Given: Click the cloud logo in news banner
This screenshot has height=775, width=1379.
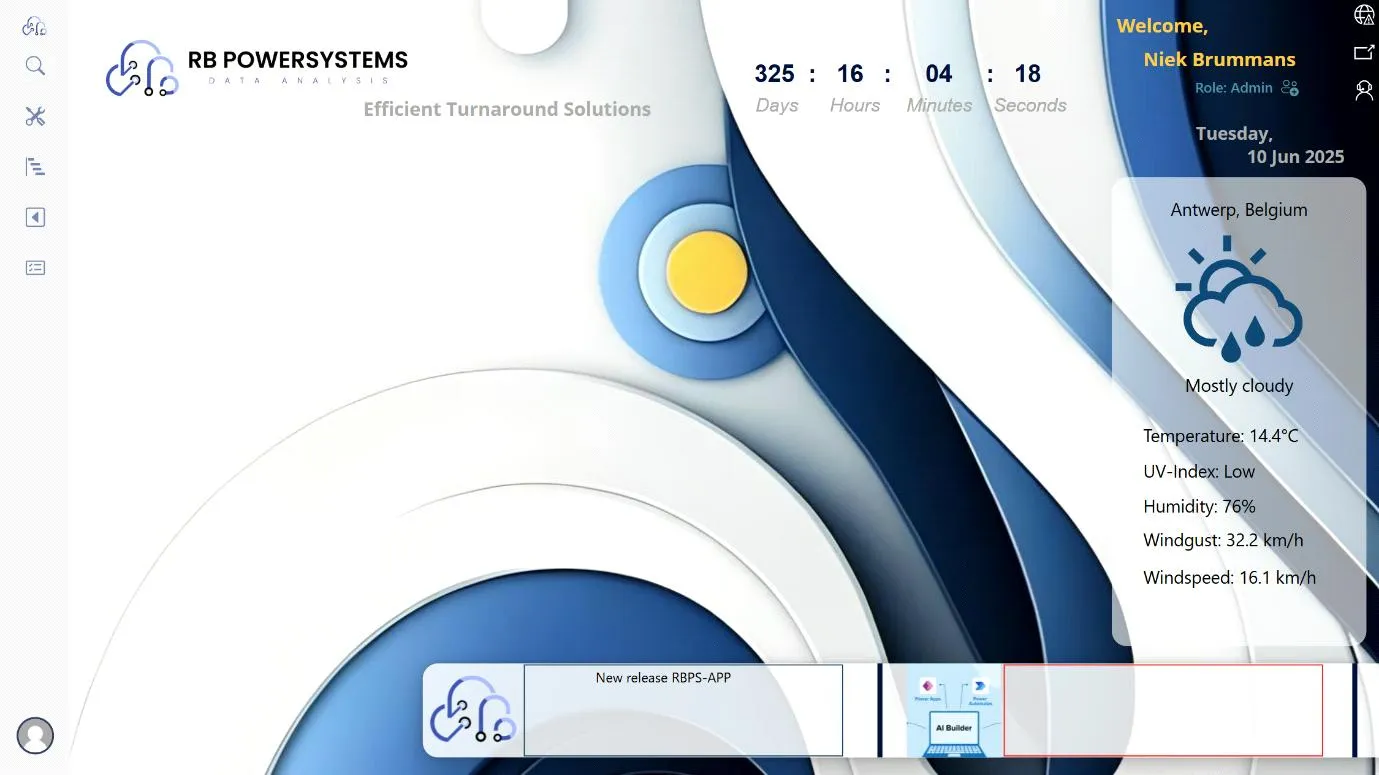Looking at the screenshot, I should click(x=473, y=709).
